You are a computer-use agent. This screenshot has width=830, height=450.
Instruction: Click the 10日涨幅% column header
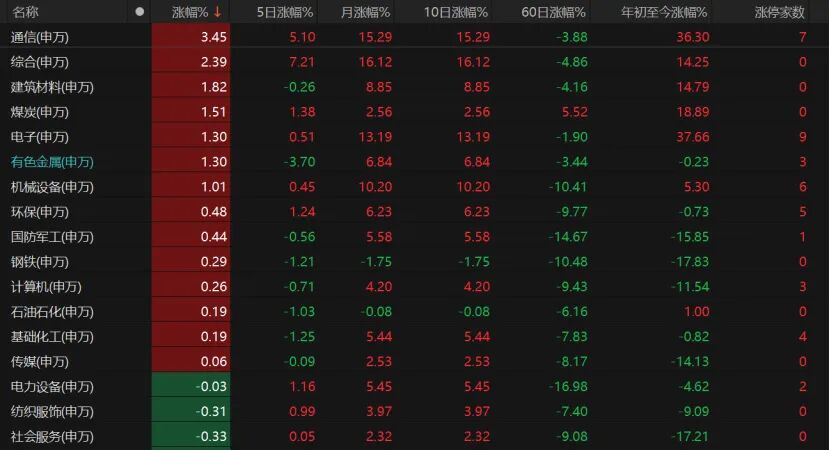[x=455, y=12]
